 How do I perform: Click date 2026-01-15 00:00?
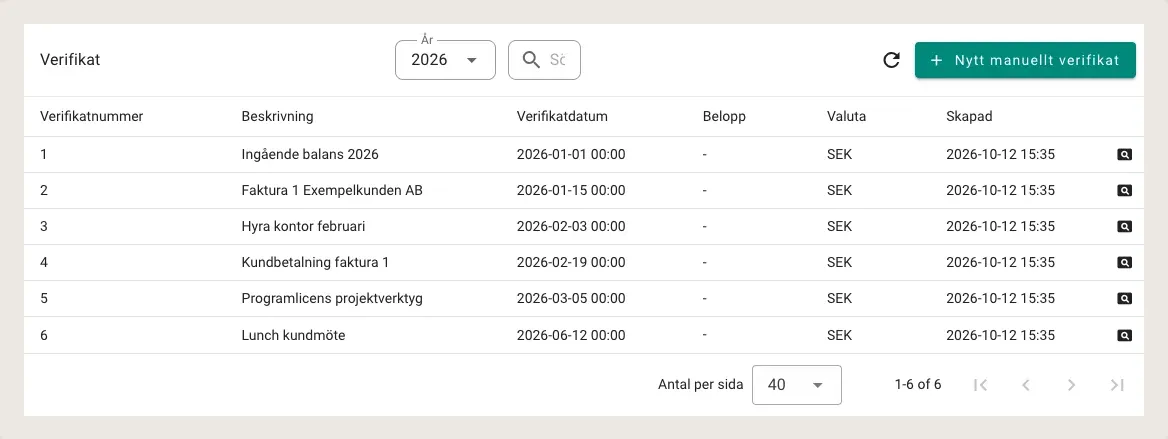pos(571,190)
